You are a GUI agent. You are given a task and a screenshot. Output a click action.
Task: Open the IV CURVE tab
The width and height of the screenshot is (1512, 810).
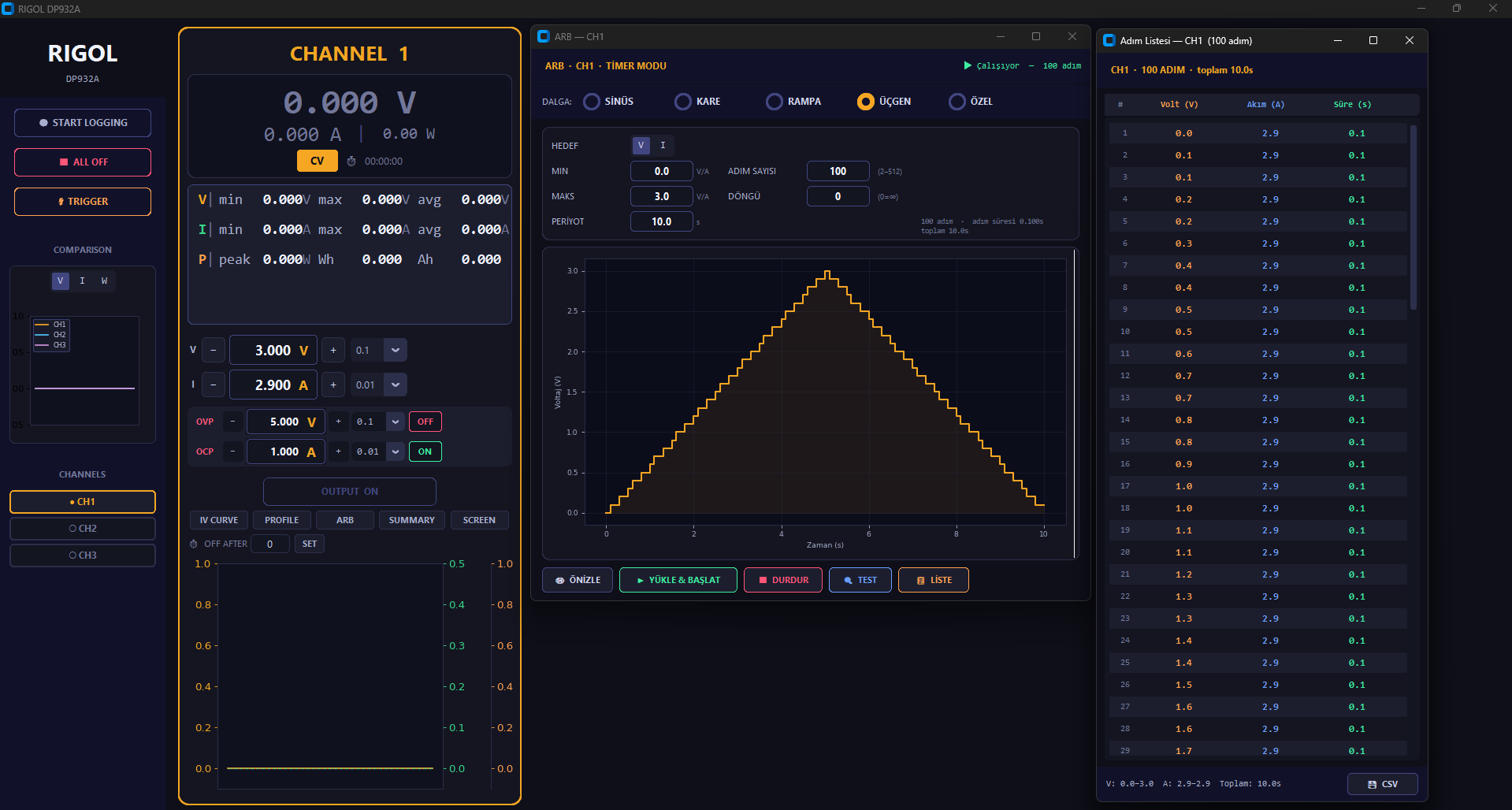[219, 520]
